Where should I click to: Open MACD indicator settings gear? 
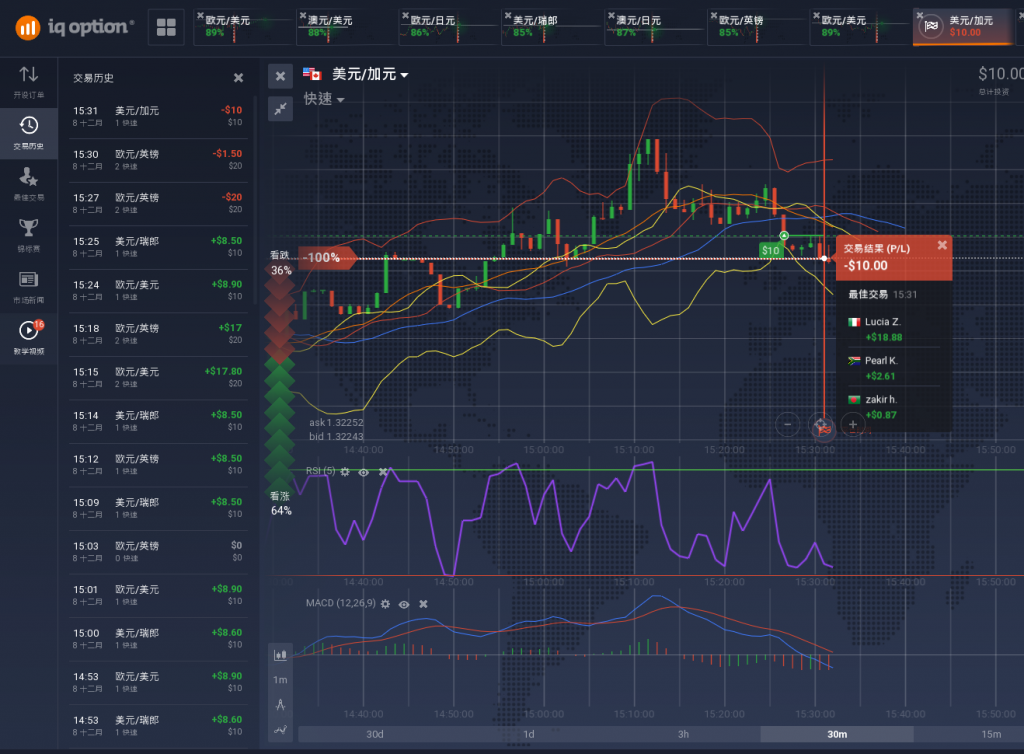click(383, 604)
